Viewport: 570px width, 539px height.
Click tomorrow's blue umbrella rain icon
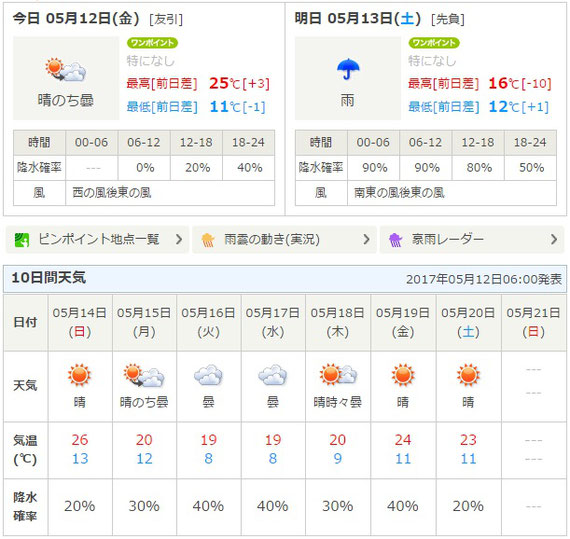tap(348, 69)
